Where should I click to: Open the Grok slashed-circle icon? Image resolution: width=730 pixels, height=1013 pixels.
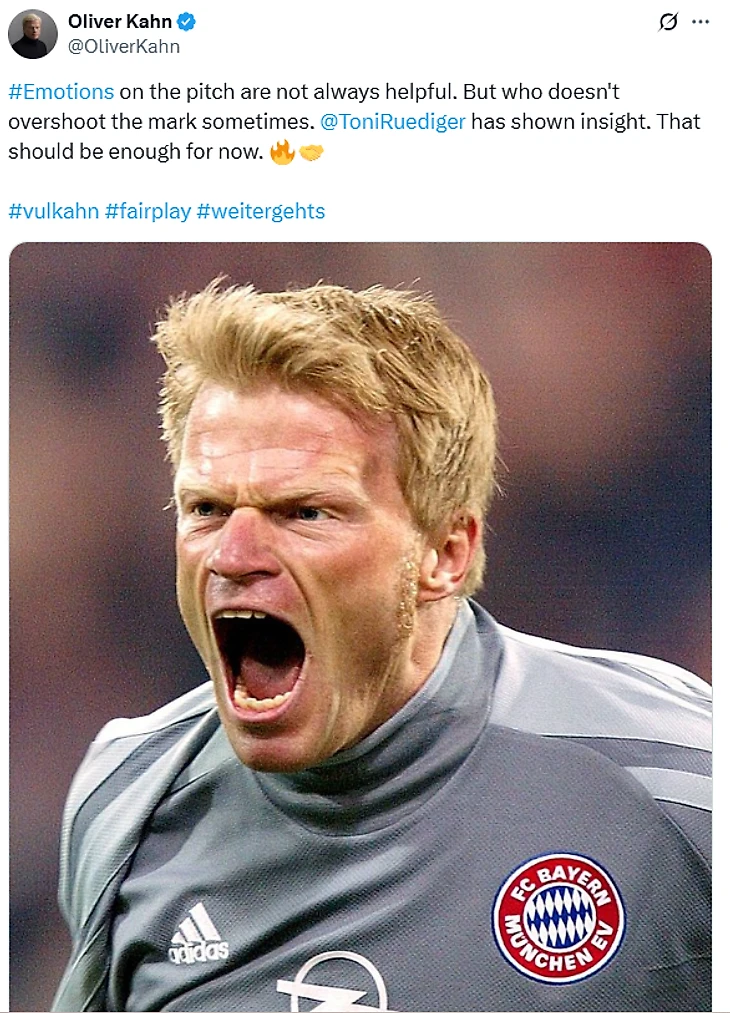pyautogui.click(x=668, y=22)
